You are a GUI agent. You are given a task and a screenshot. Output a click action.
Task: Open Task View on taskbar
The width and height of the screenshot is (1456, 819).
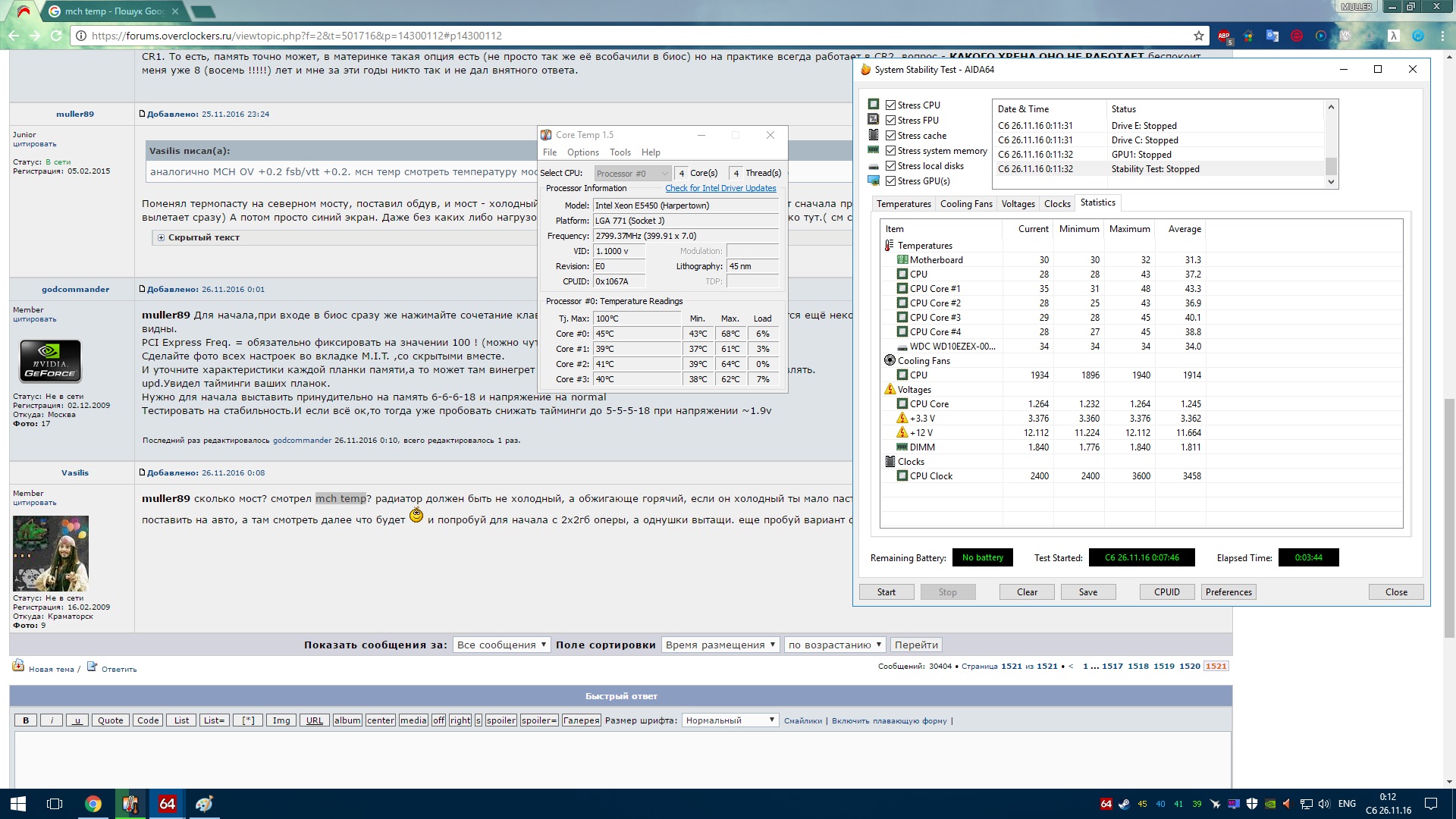(x=55, y=804)
